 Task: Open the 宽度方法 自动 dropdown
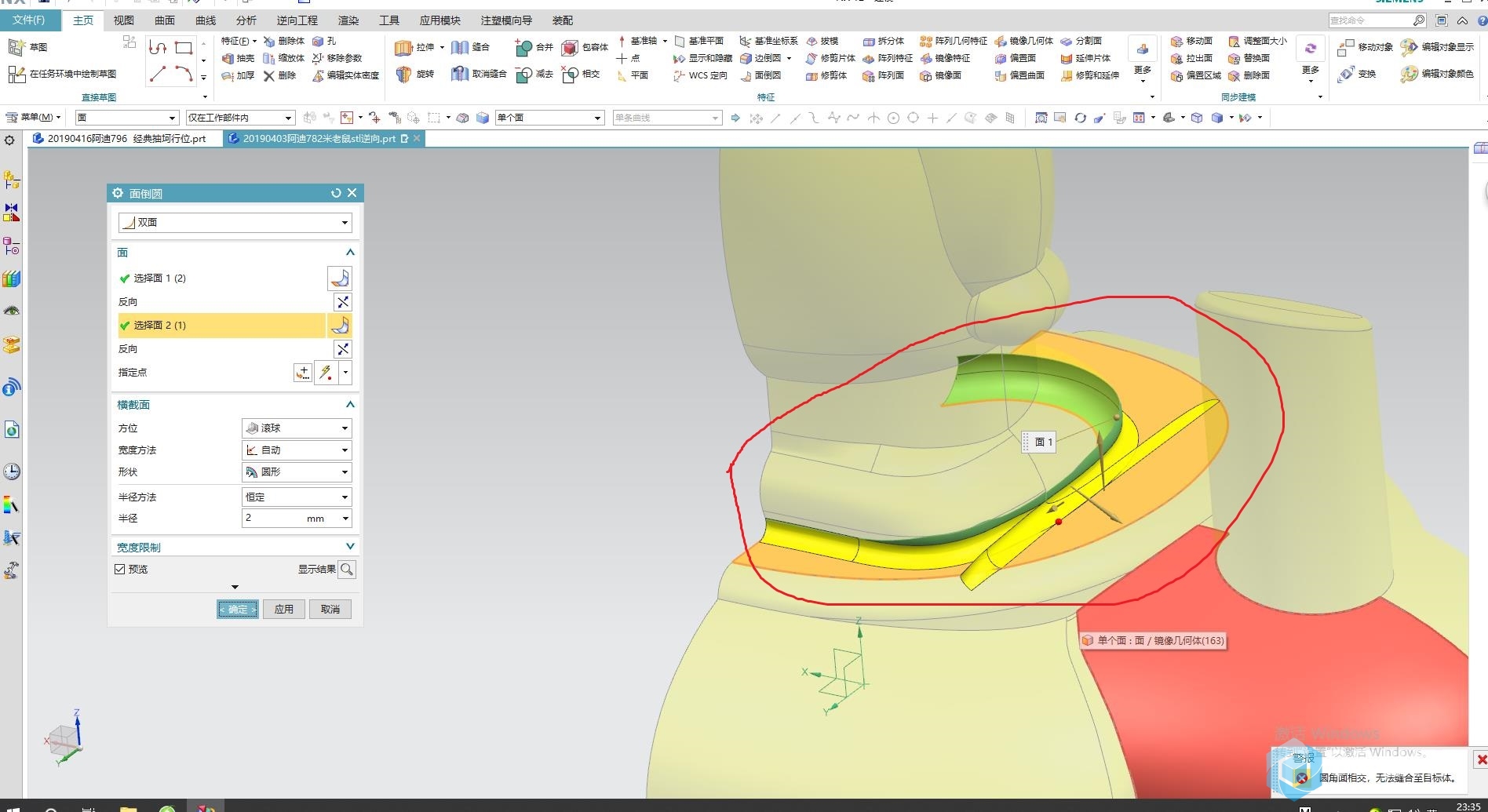[297, 450]
